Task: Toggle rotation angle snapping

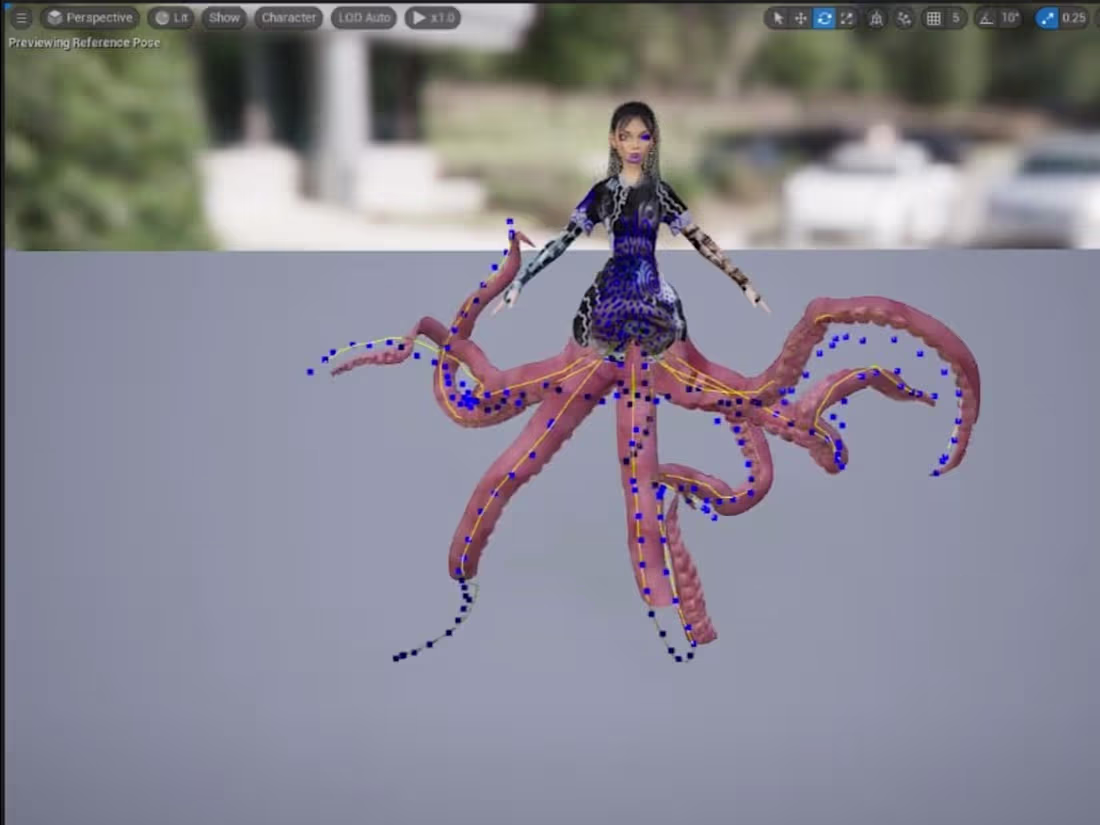Action: point(986,18)
